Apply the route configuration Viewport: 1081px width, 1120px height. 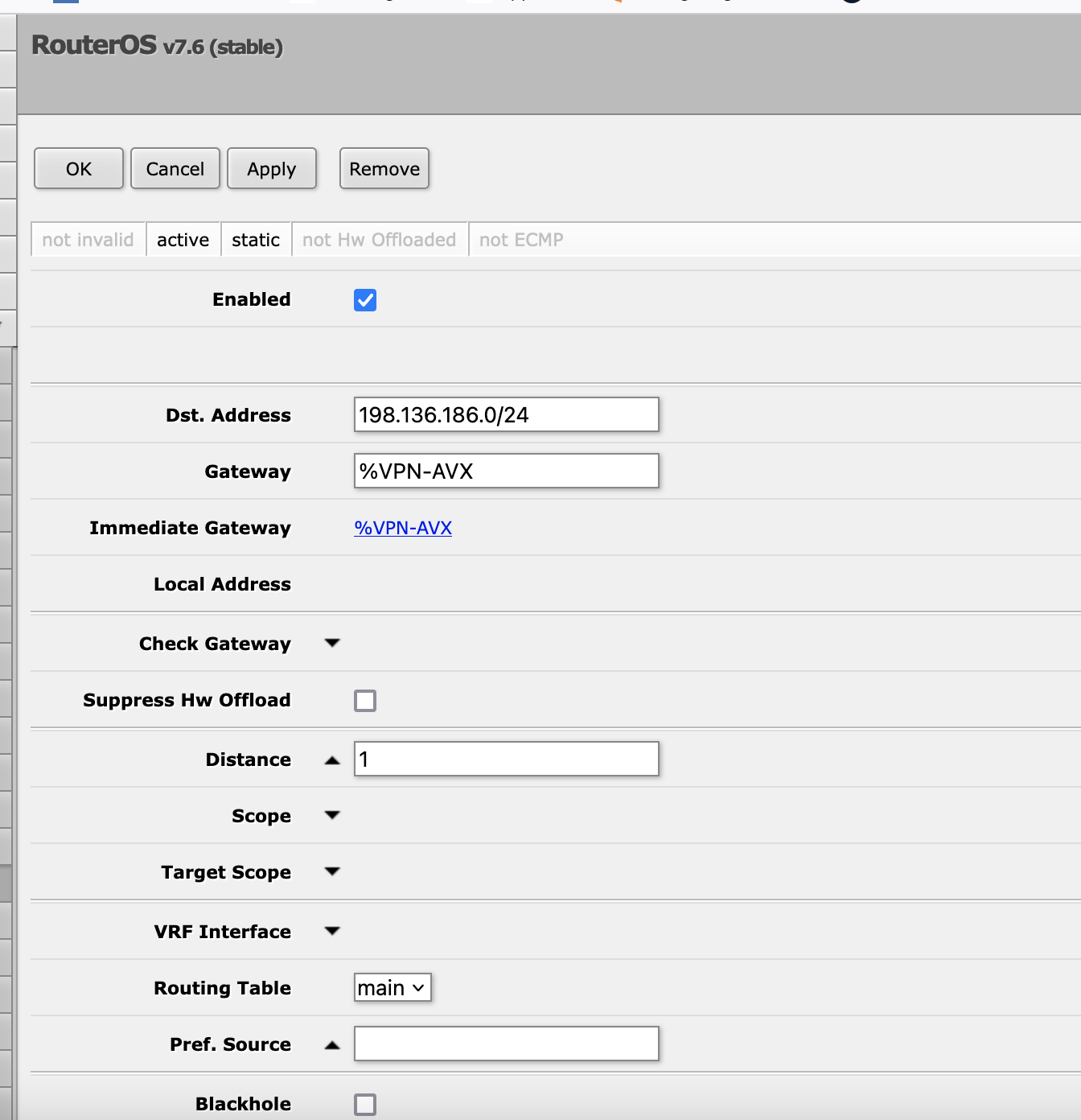272,168
